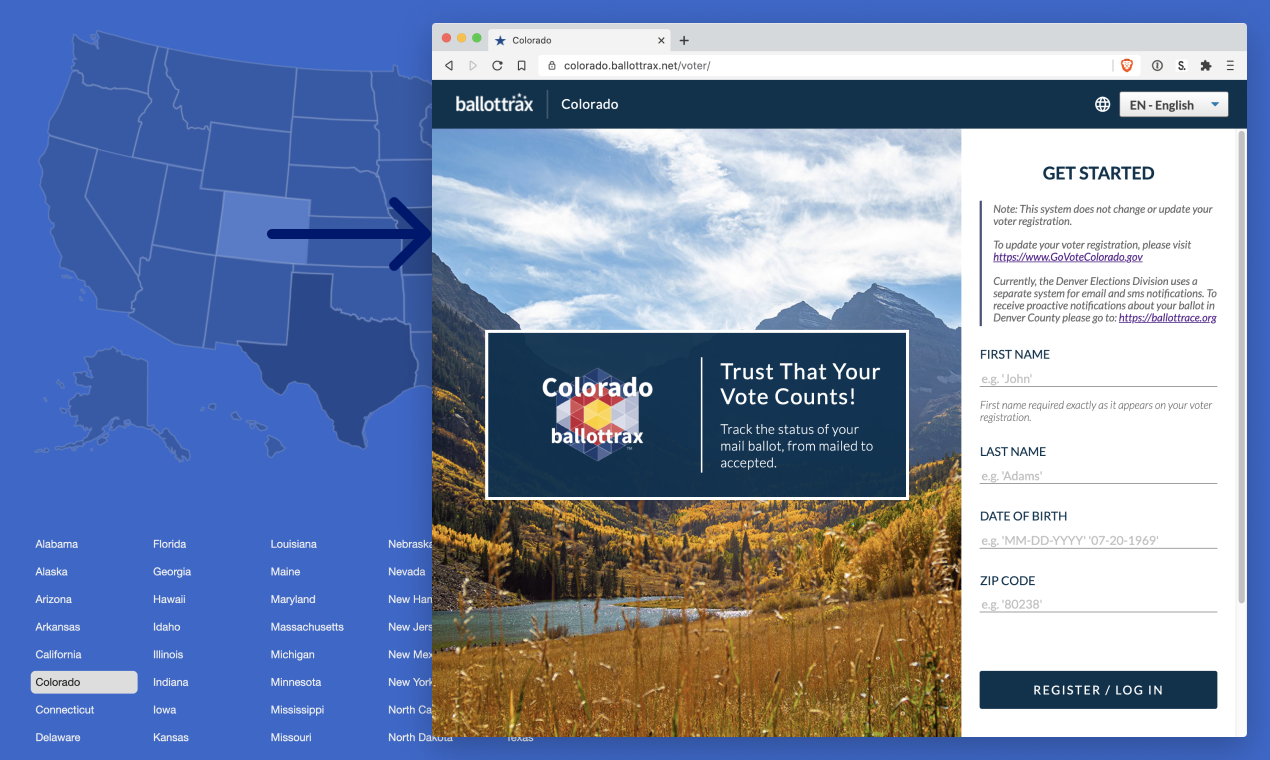Click the highlighted Colorado list entry
Image resolution: width=1270 pixels, height=760 pixels.
[84, 682]
